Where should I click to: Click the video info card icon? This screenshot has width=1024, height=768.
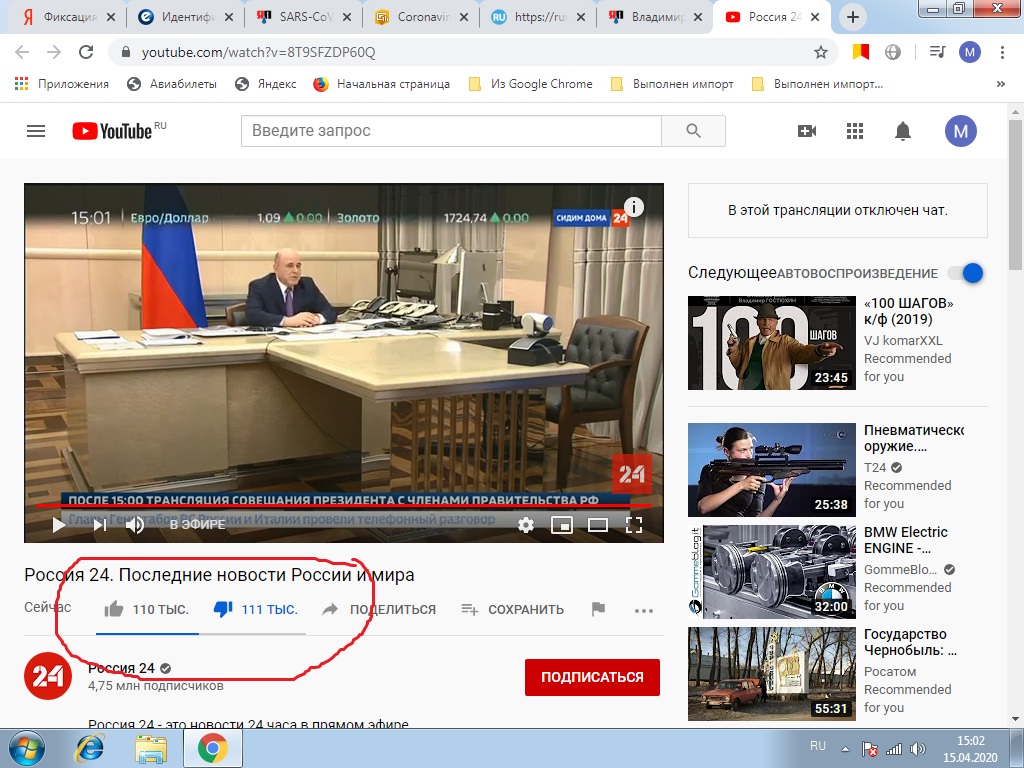click(x=633, y=207)
